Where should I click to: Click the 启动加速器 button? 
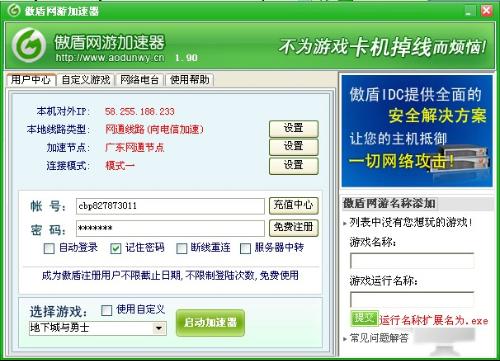coord(210,323)
